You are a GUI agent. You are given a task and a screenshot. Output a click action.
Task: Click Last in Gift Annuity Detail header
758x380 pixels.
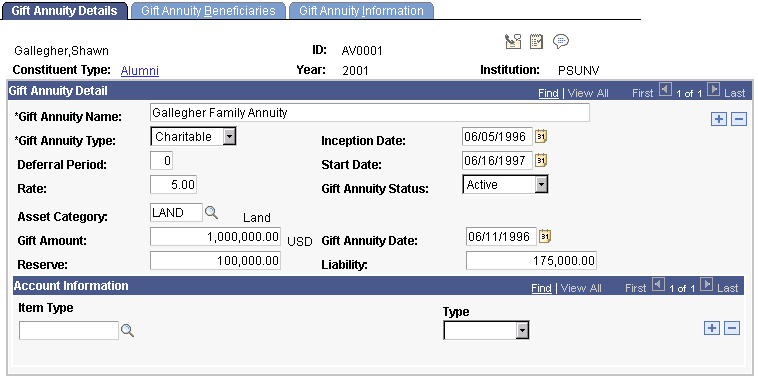tap(735, 93)
